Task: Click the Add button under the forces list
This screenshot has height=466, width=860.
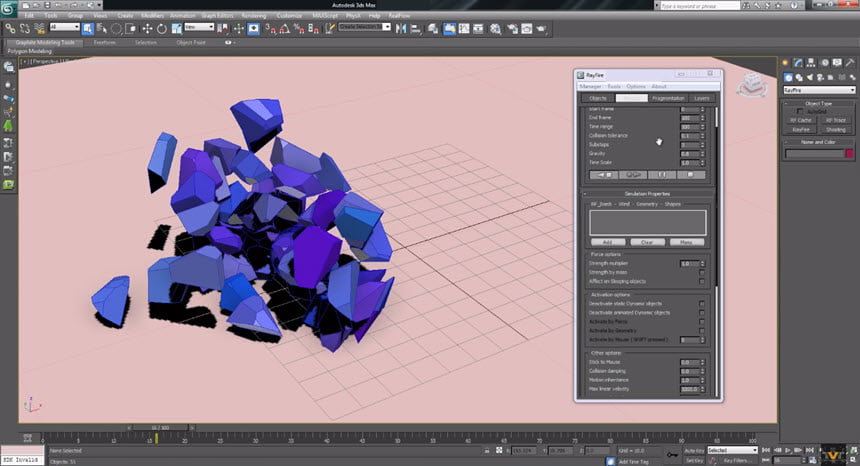Action: coord(608,242)
